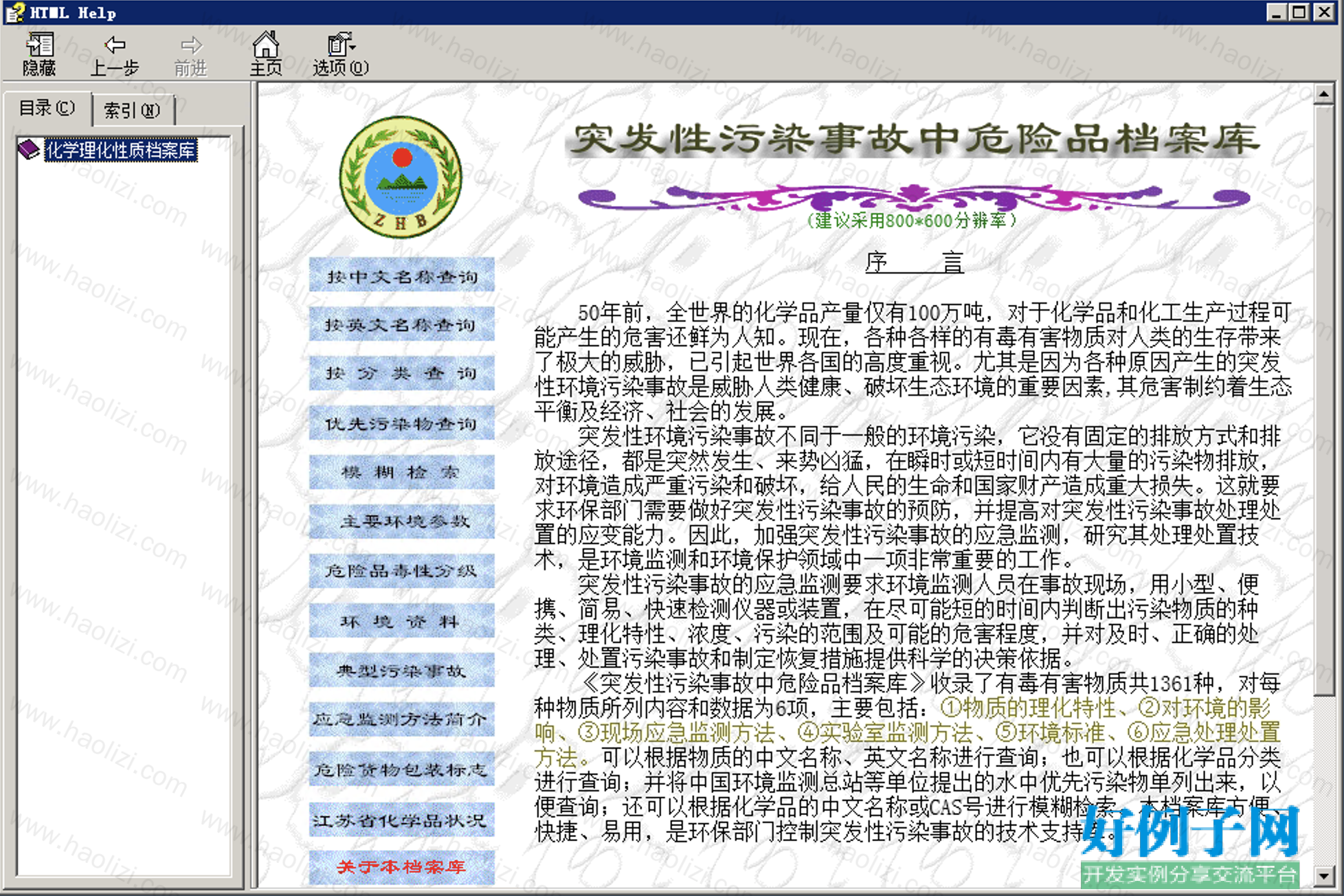
Task: Click the scrollbar up arrow
Action: (1324, 93)
